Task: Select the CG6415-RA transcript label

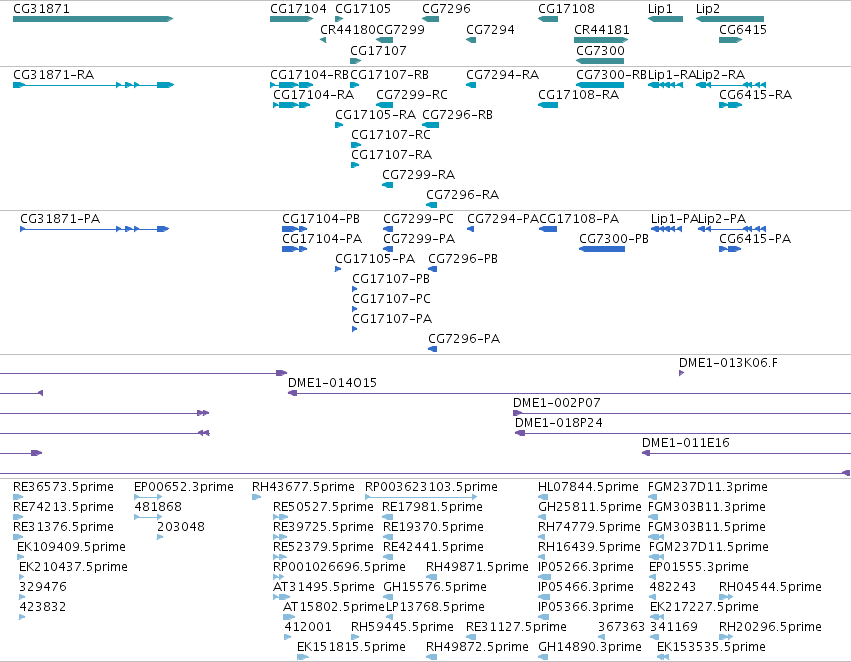Action: [755, 94]
